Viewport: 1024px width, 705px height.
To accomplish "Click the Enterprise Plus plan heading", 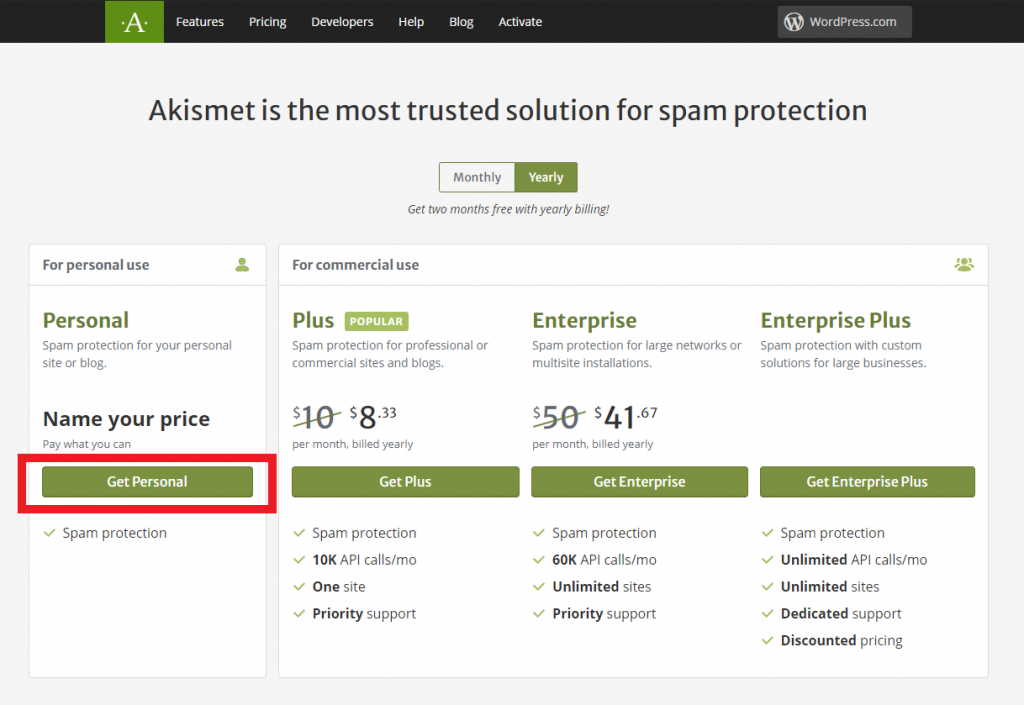I will pos(836,321).
